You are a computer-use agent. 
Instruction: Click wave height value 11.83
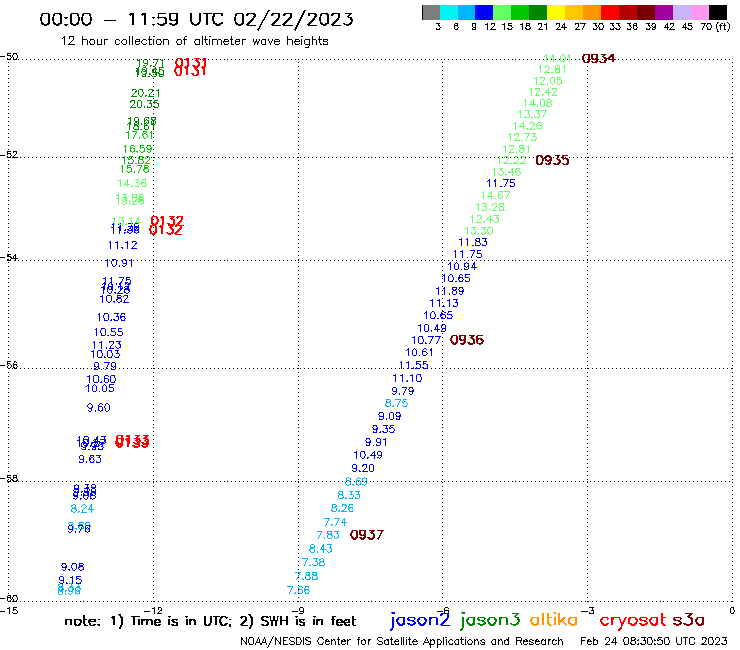[473, 242]
